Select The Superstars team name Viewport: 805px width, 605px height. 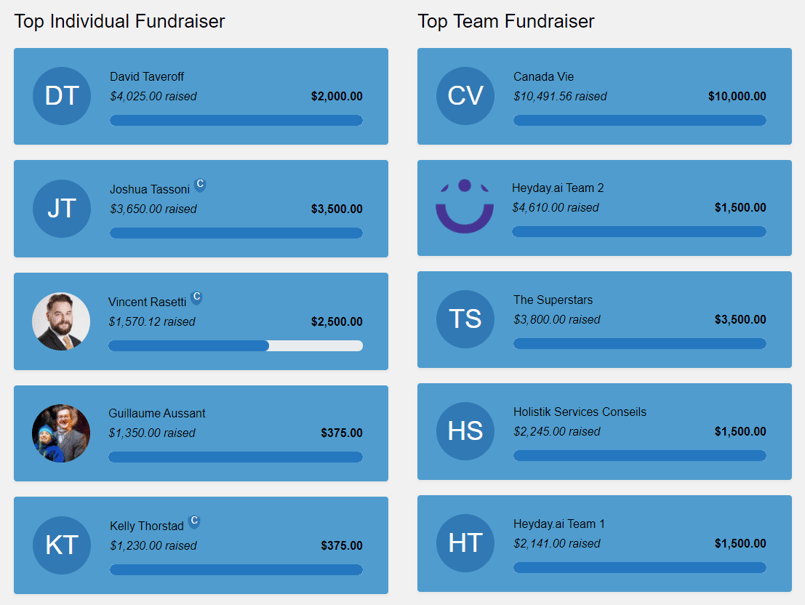[x=553, y=300]
